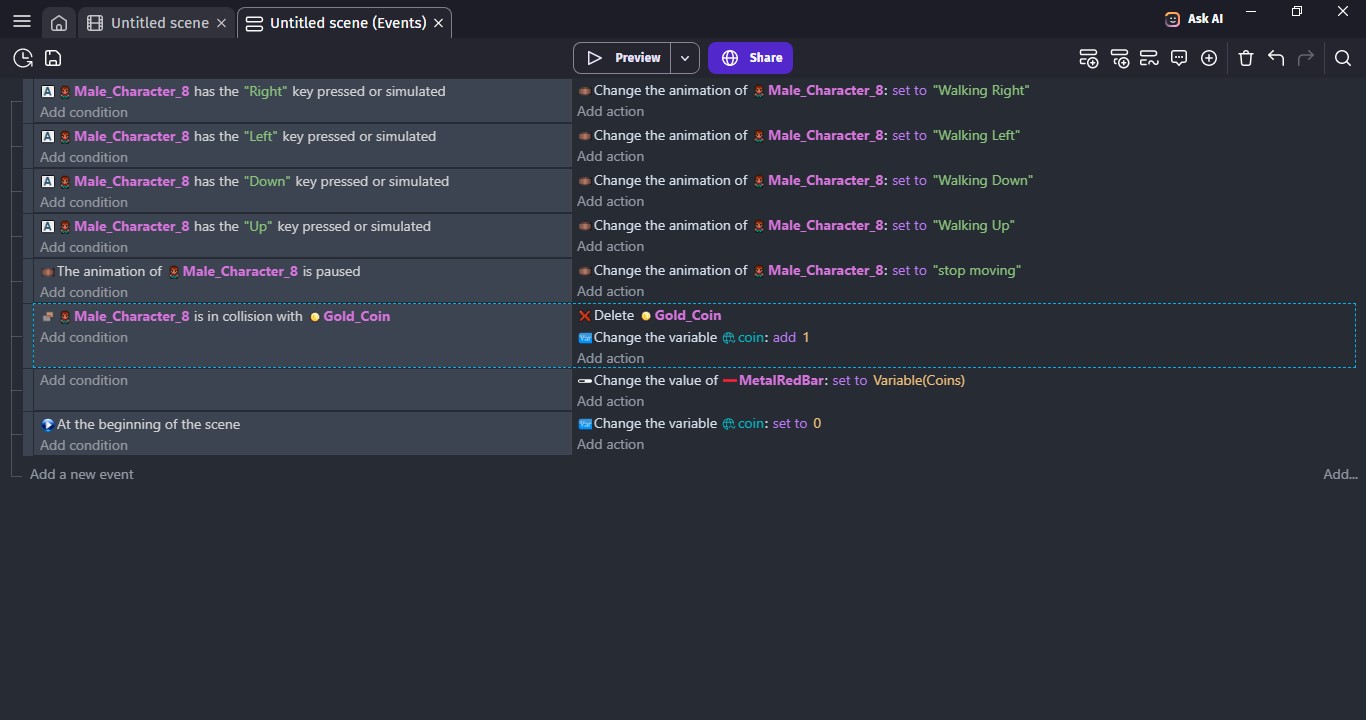The width and height of the screenshot is (1366, 720).
Task: Click the circled plus icon in the toolbar
Action: pyautogui.click(x=1209, y=58)
